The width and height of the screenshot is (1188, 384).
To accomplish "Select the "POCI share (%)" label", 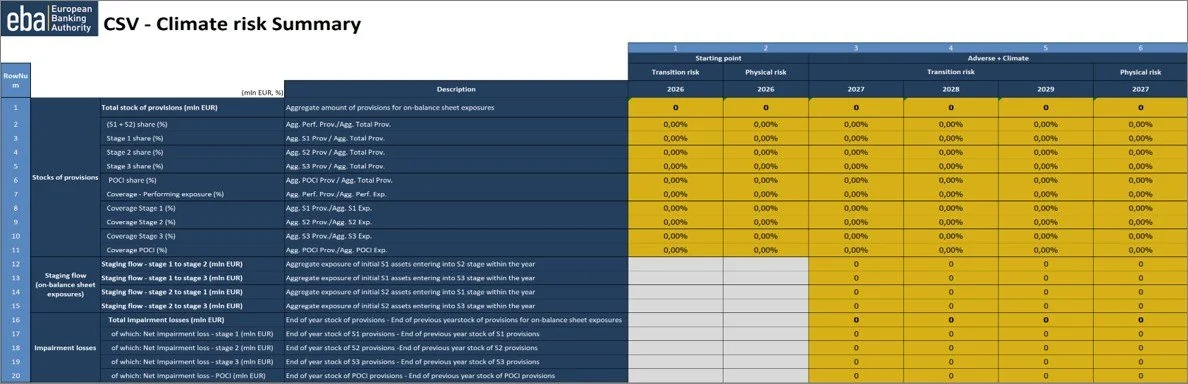I will 133,180.
